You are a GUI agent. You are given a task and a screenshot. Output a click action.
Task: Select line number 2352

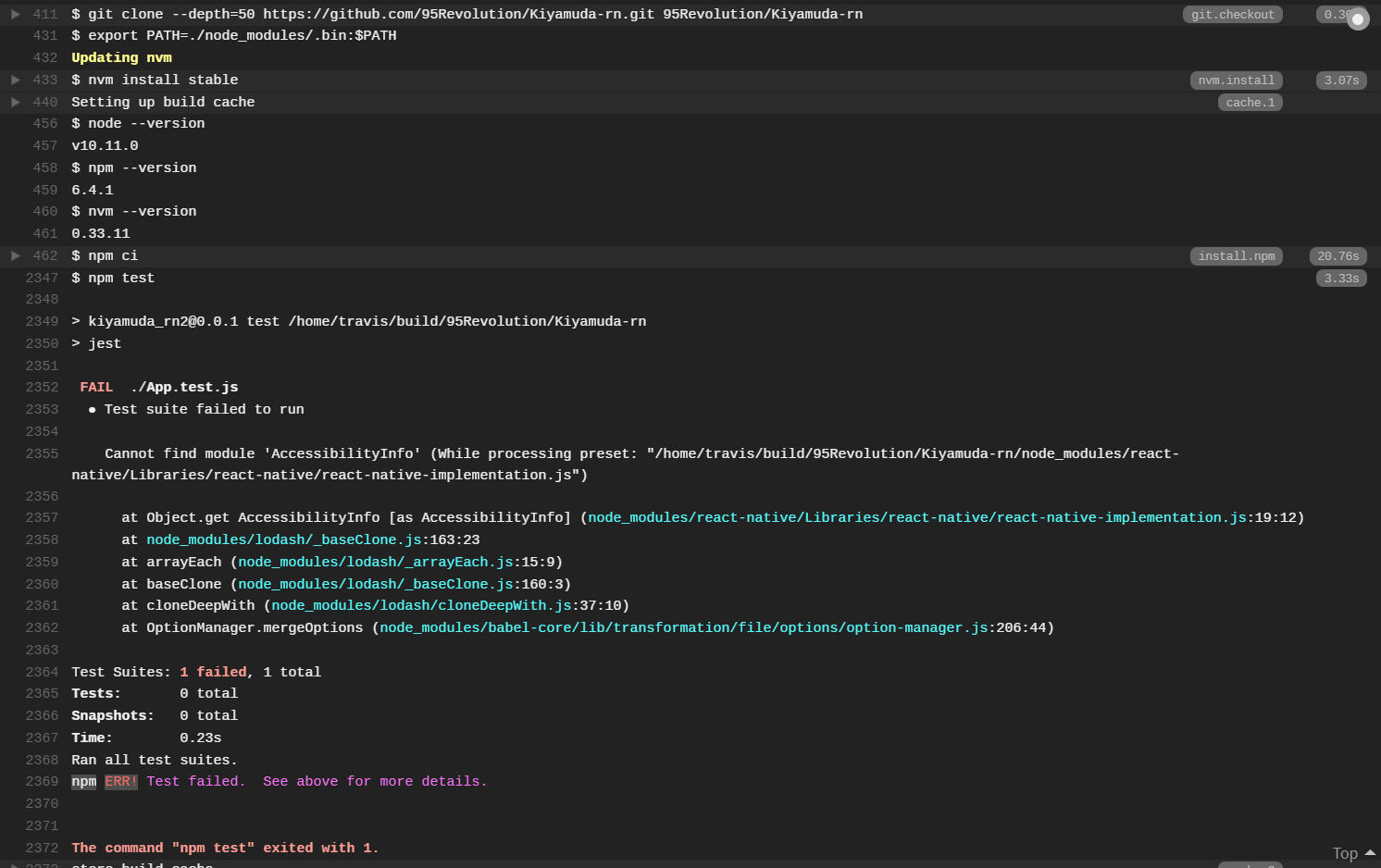pyautogui.click(x=42, y=387)
